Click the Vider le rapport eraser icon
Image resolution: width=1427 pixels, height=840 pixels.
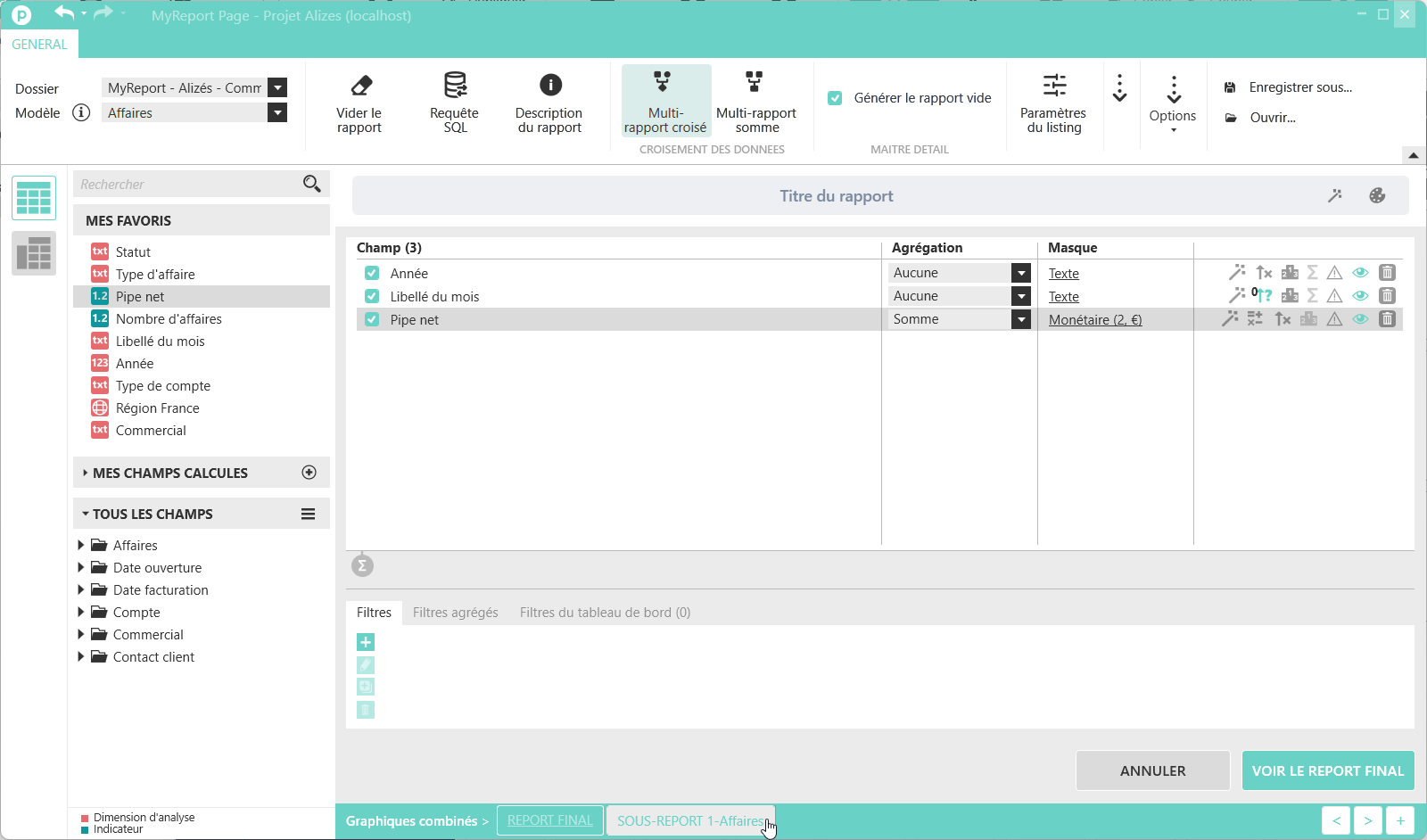[x=361, y=86]
